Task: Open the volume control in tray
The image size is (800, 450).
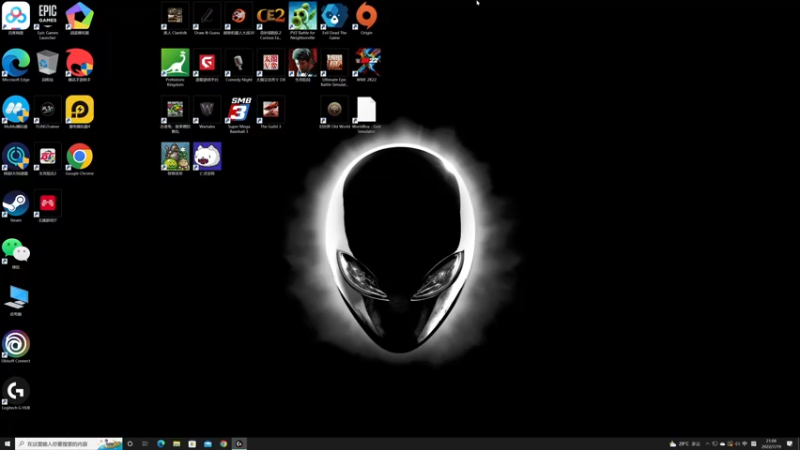Action: click(737, 444)
